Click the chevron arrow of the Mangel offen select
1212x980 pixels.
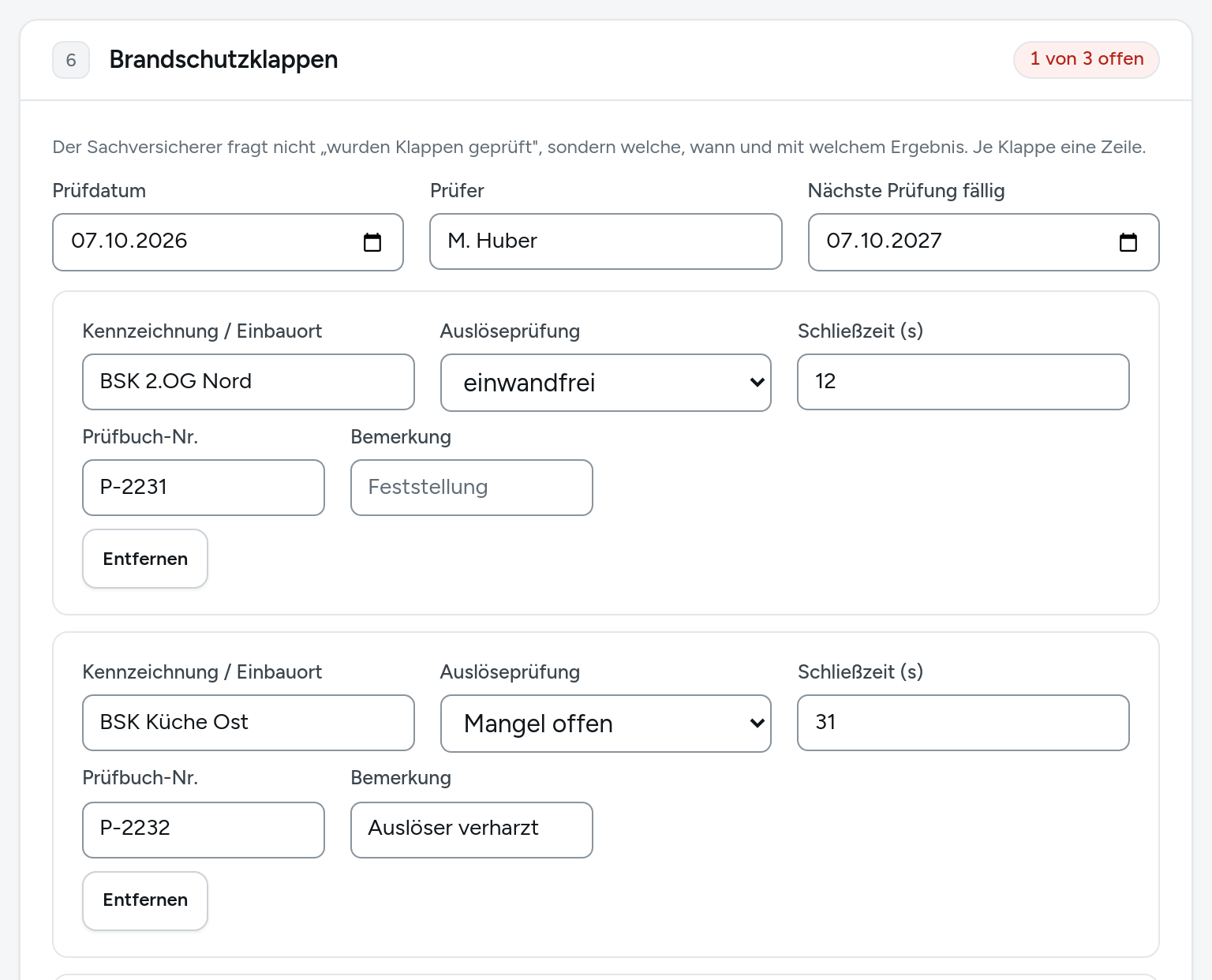click(x=757, y=724)
